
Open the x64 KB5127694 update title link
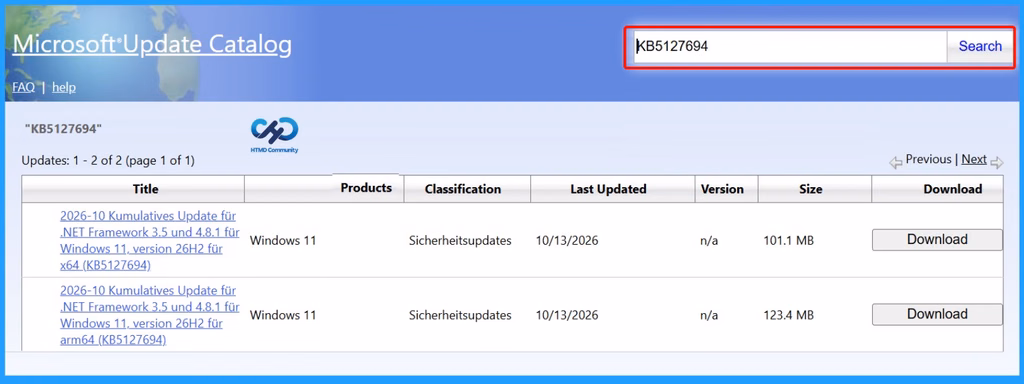[149, 240]
